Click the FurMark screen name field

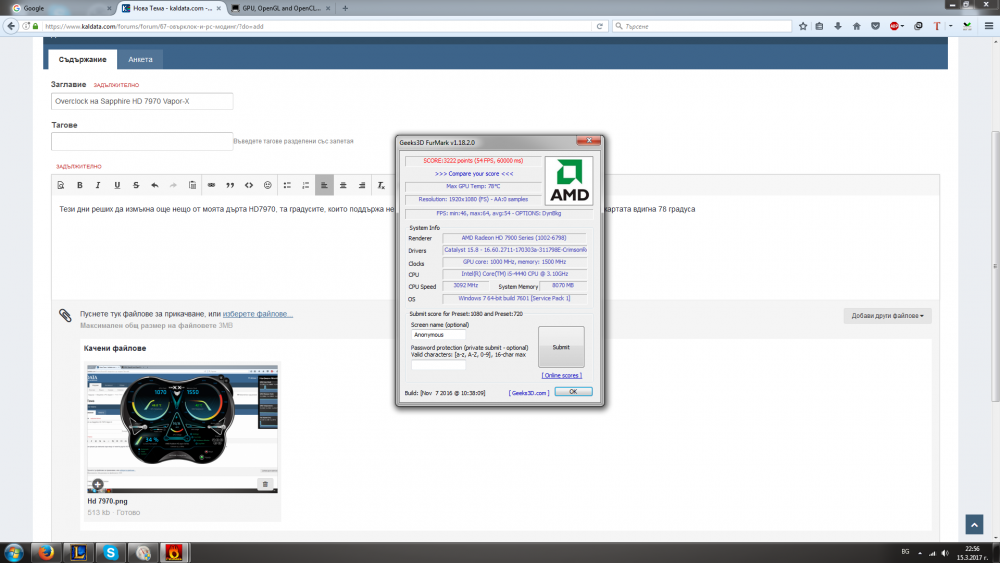pos(438,335)
